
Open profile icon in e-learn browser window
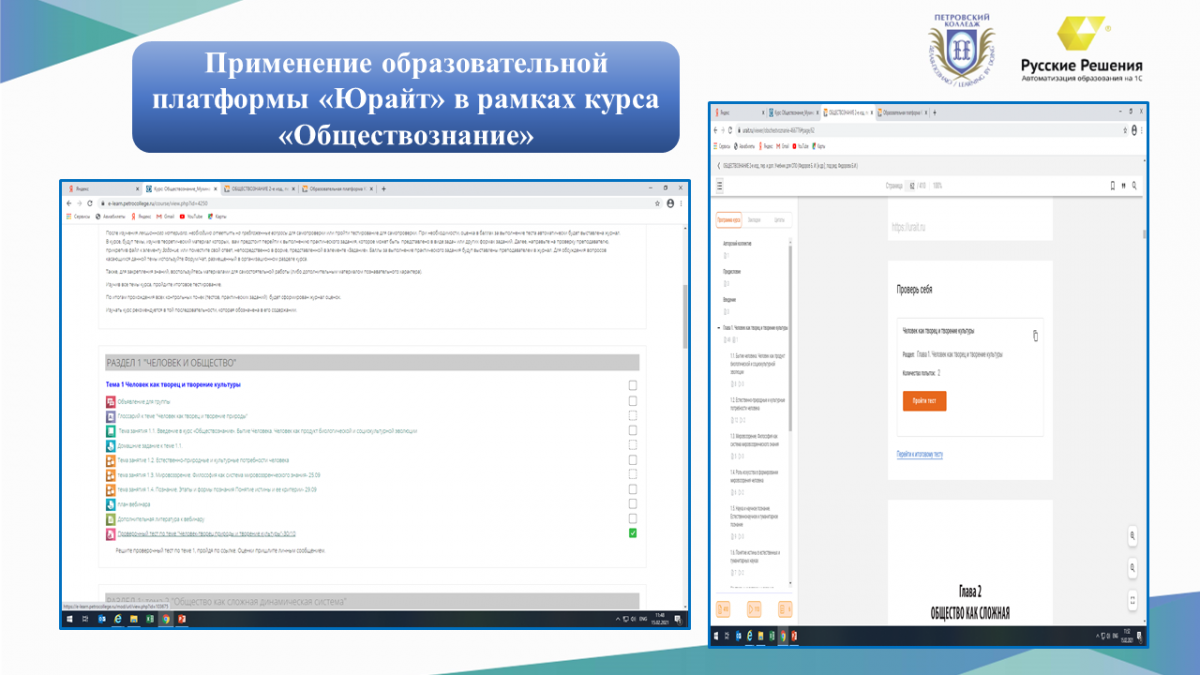[x=670, y=203]
